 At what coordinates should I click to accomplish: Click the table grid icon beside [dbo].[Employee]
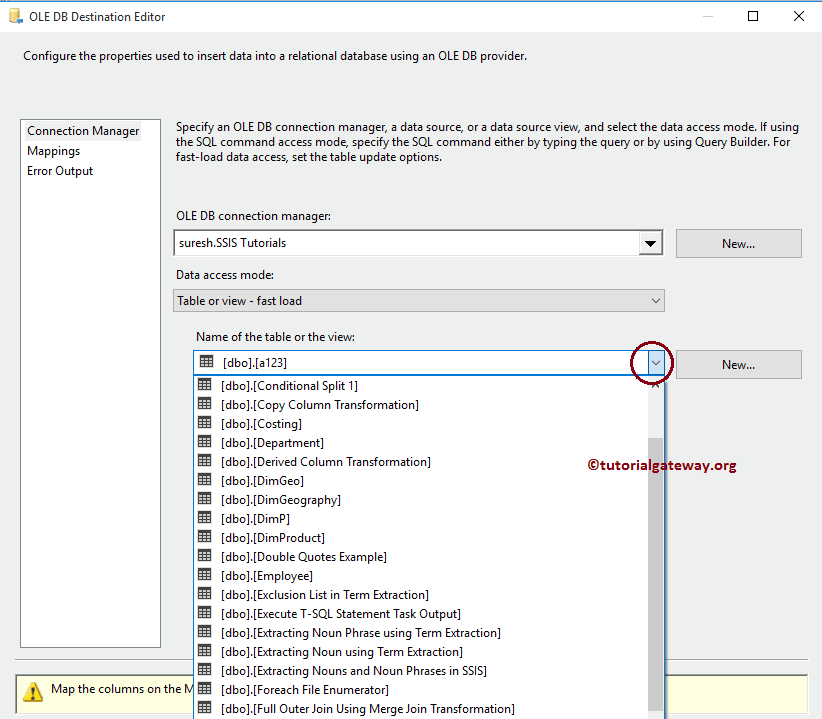pyautogui.click(x=207, y=576)
